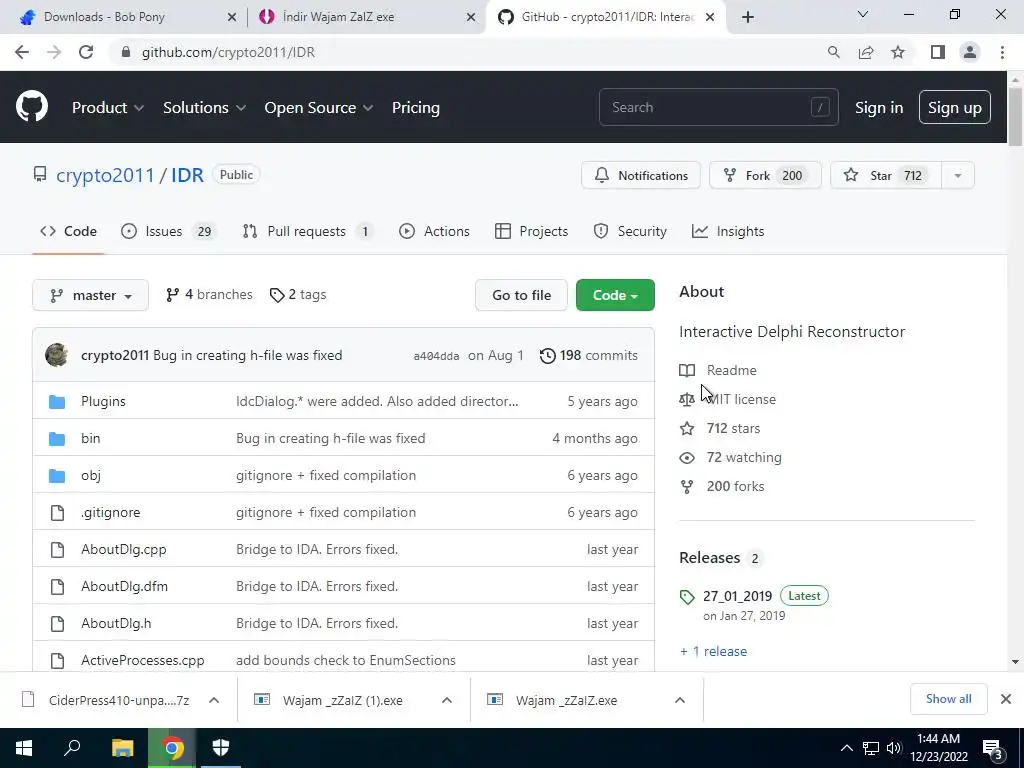Select the Code tab
The width and height of the screenshot is (1024, 768).
(x=69, y=231)
